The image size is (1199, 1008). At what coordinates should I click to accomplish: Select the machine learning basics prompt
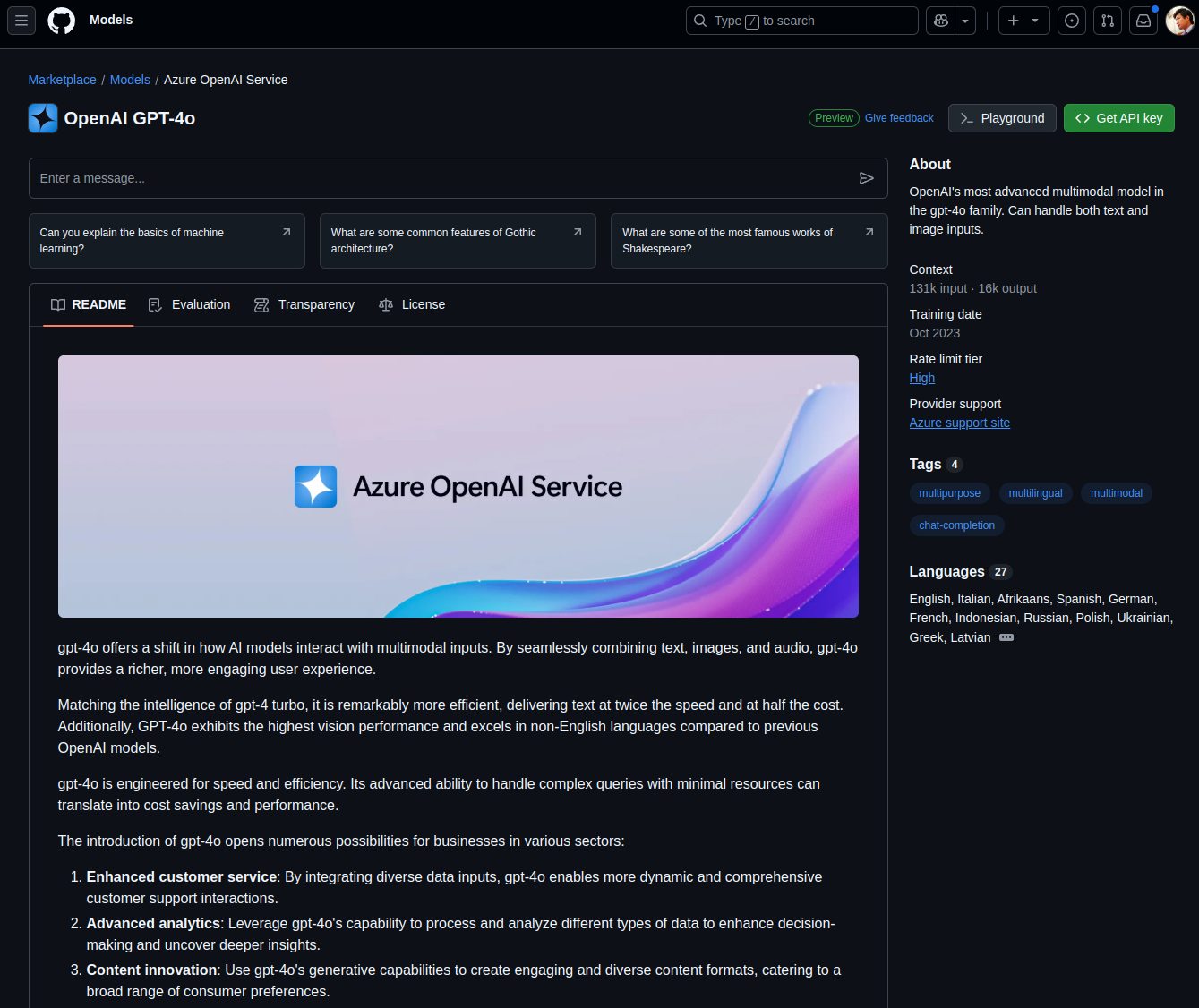pos(167,240)
